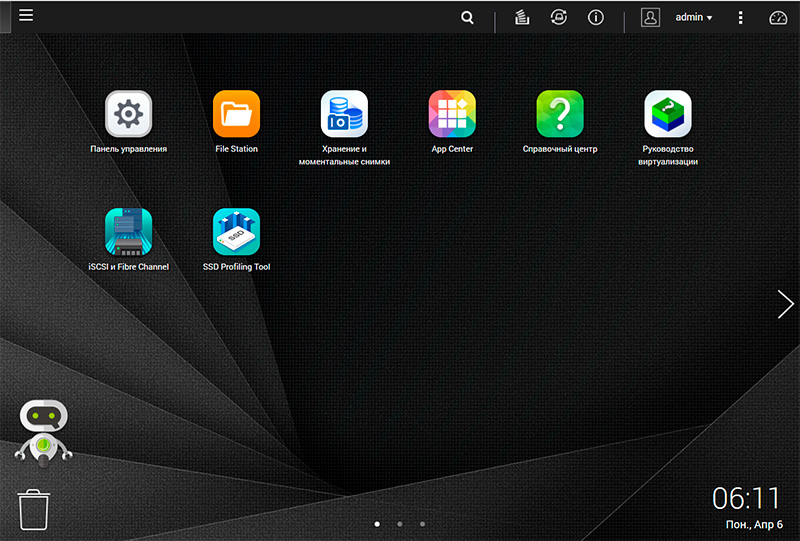Open the hamburger main menu

[x=26, y=15]
